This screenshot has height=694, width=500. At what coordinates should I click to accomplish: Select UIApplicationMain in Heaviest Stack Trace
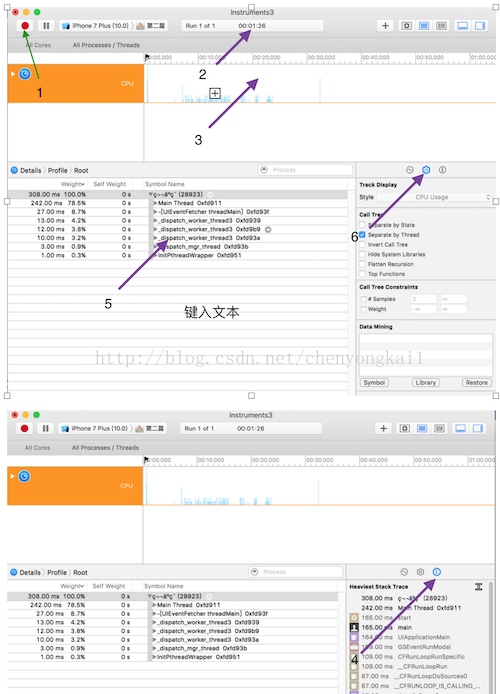click(423, 637)
